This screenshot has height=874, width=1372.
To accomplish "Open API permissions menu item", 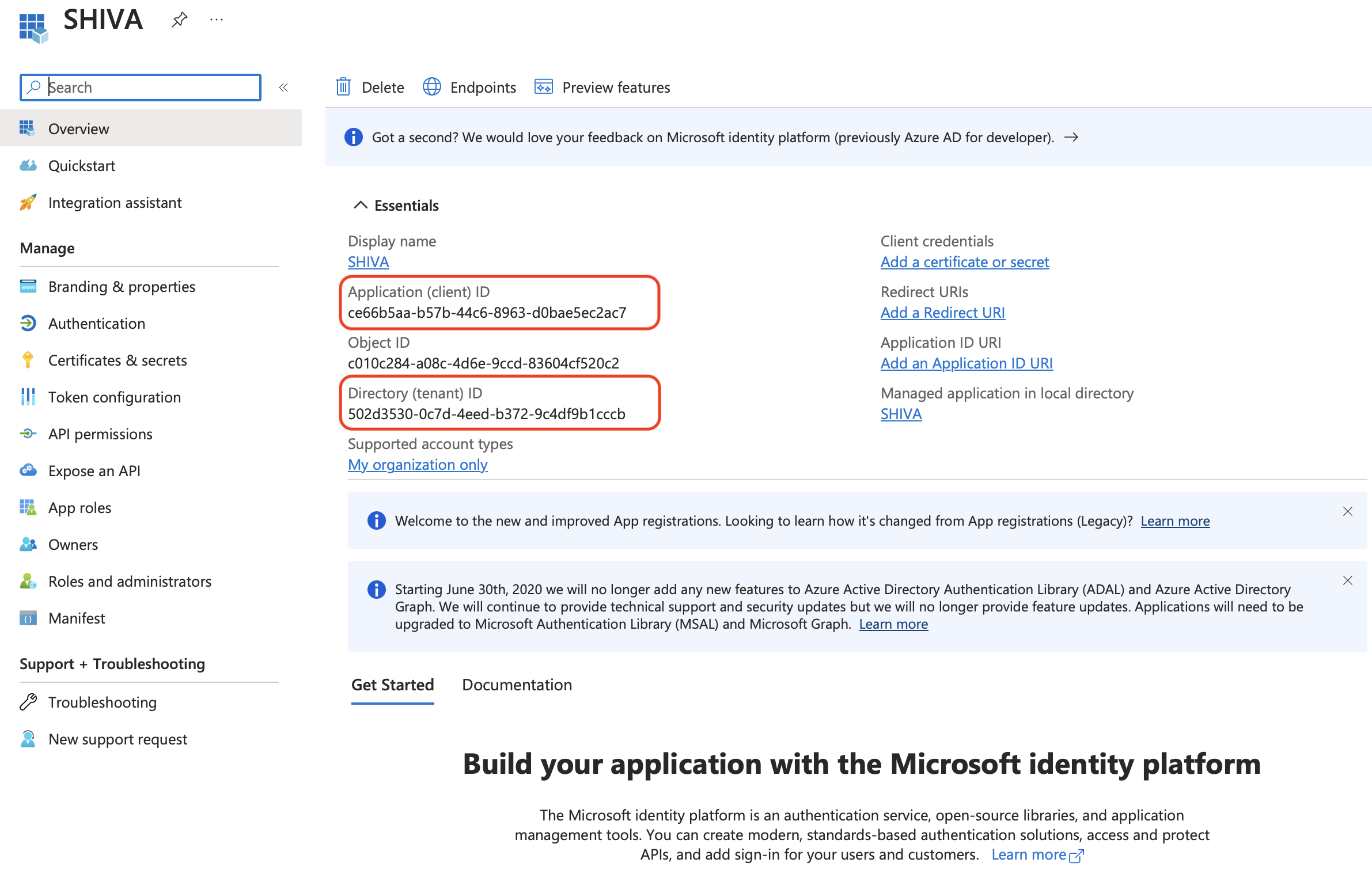I will 100,434.
